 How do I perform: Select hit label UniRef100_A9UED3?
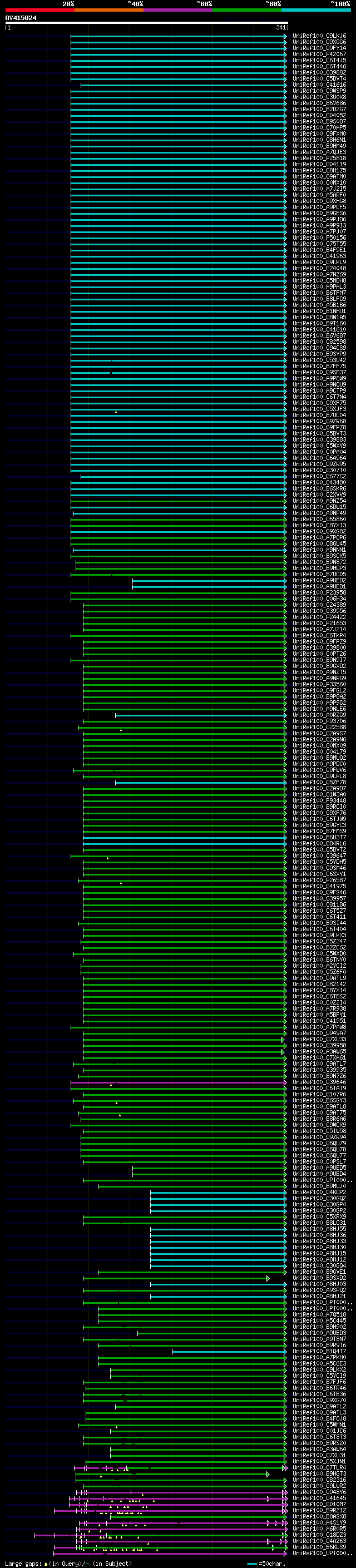[319, 1332]
